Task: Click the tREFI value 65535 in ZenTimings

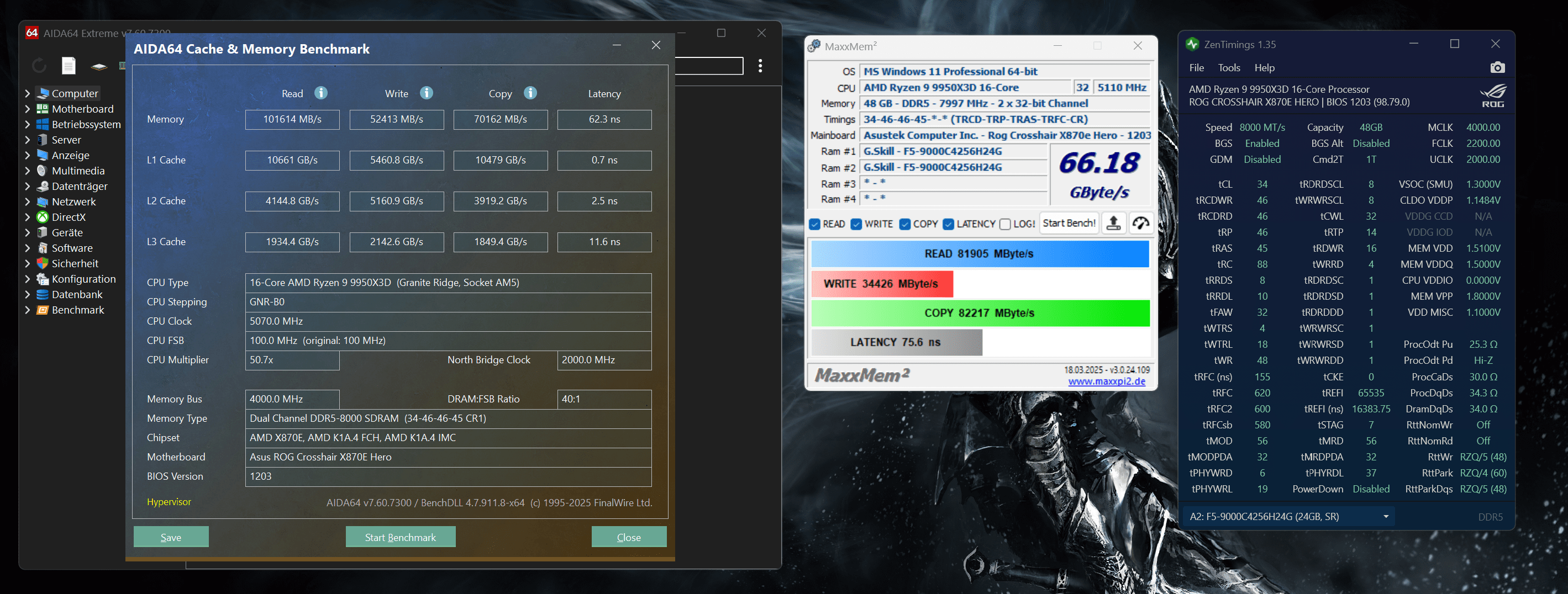Action: pos(1371,394)
